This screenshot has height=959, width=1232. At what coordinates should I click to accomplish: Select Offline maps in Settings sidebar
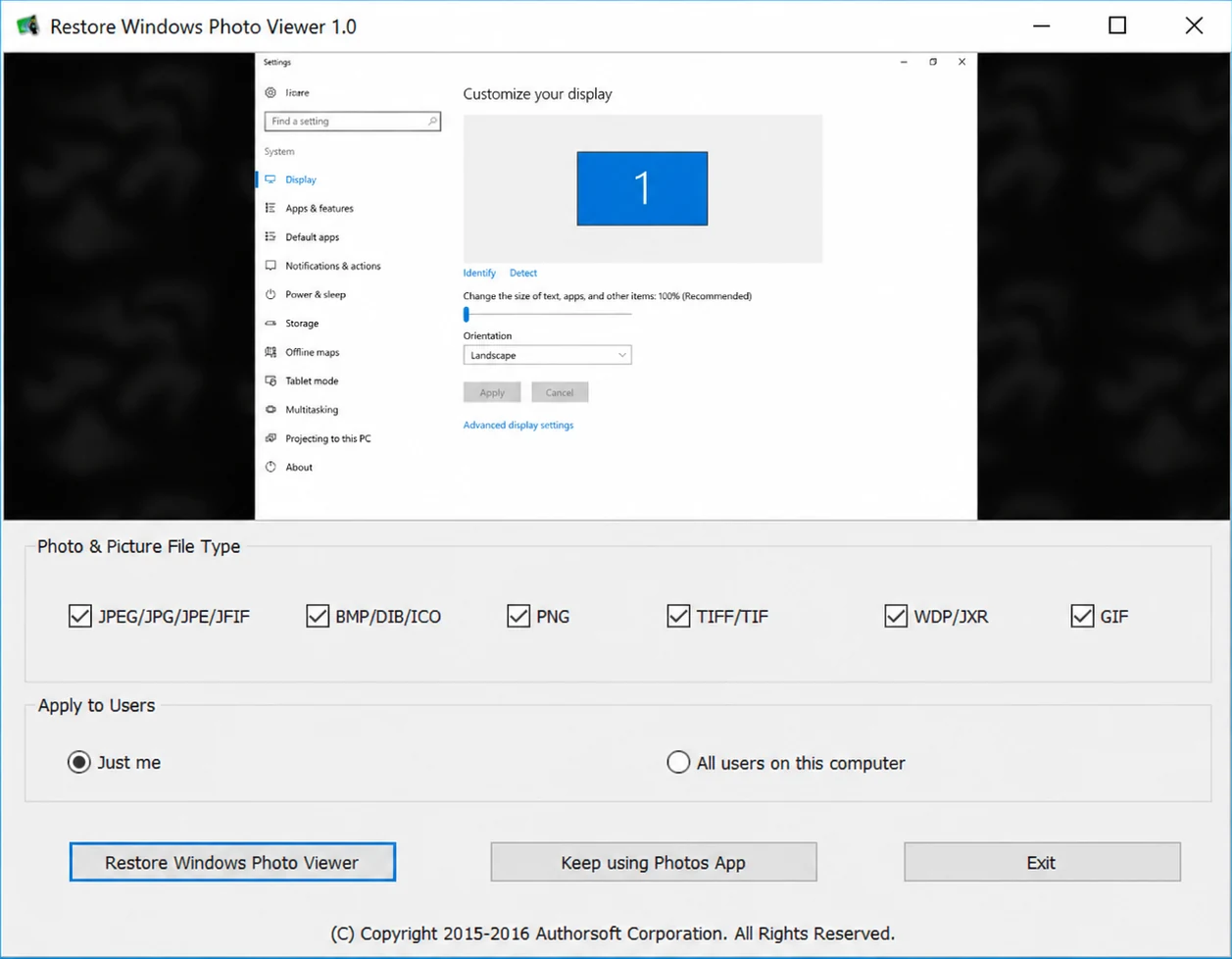pos(313,352)
